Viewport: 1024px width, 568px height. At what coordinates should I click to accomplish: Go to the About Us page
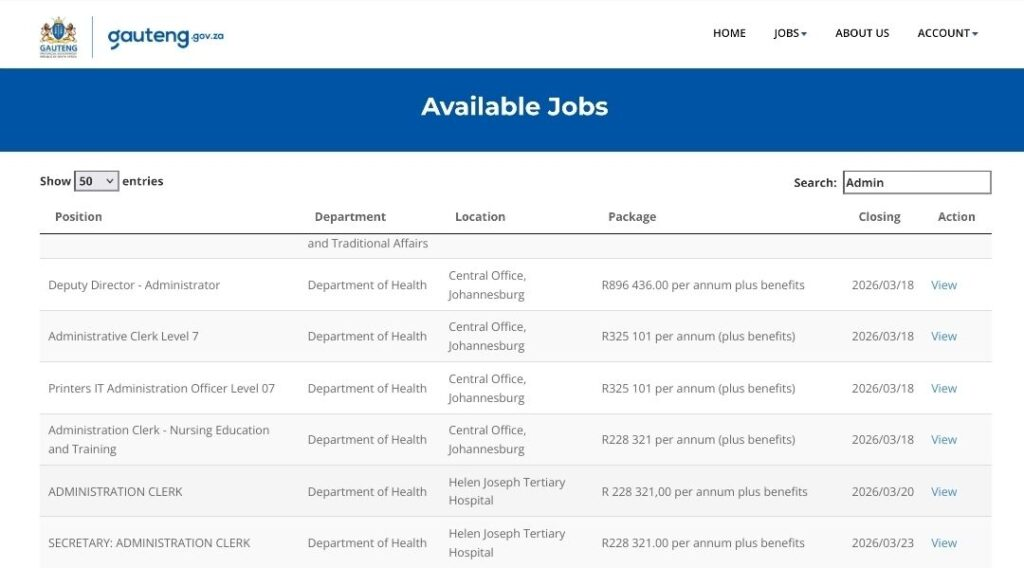tap(862, 33)
